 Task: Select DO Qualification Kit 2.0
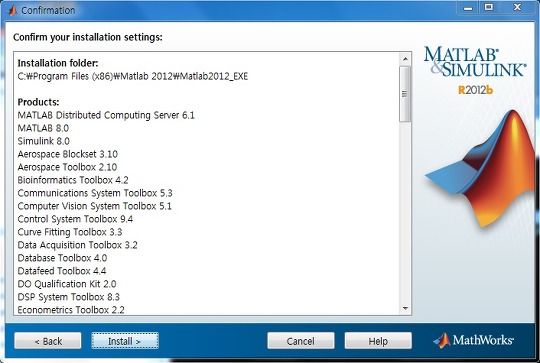click(x=67, y=284)
